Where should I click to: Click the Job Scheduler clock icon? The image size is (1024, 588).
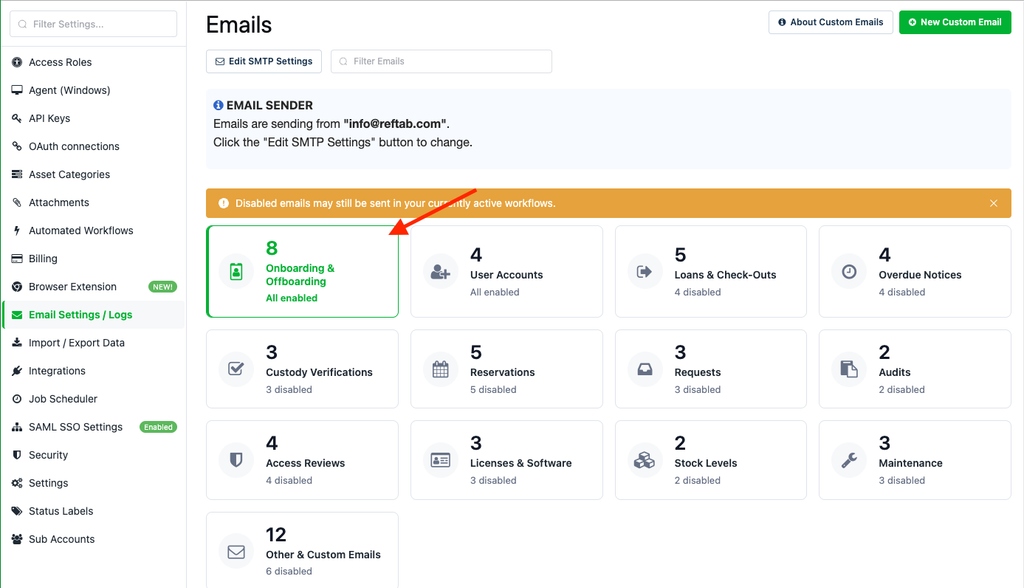click(x=17, y=399)
